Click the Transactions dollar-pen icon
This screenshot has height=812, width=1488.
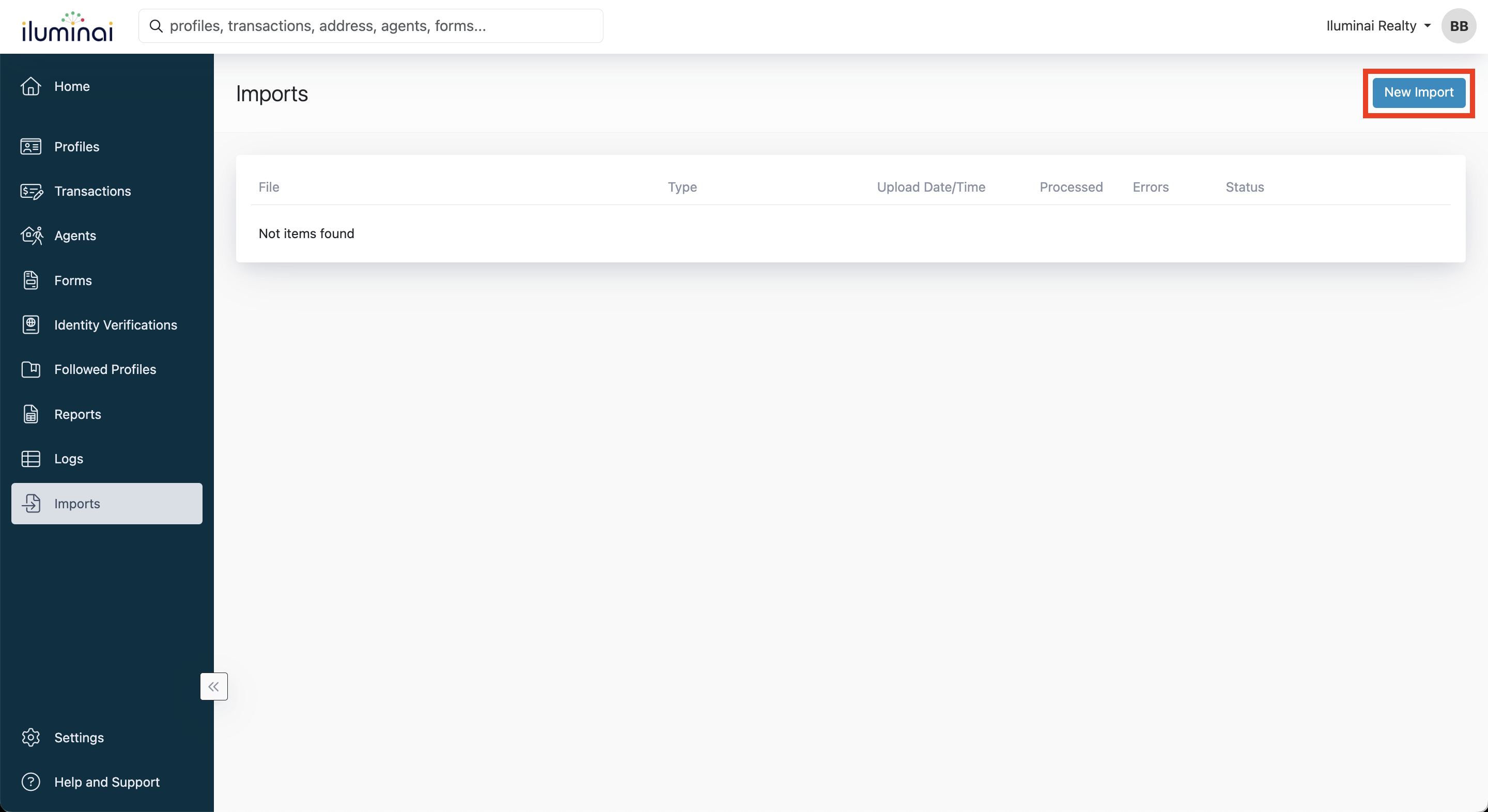click(30, 191)
